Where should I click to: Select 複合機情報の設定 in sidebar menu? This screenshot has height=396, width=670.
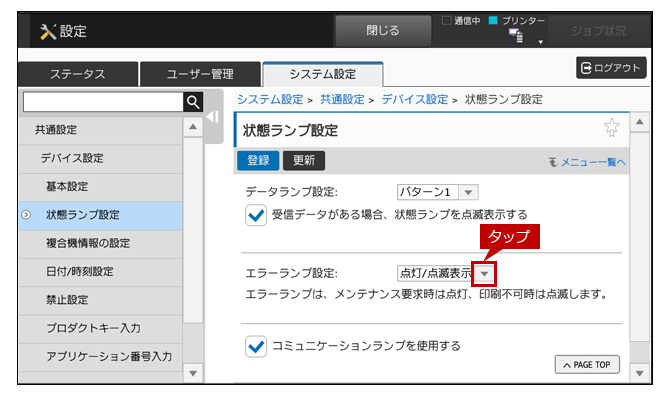(x=100, y=243)
